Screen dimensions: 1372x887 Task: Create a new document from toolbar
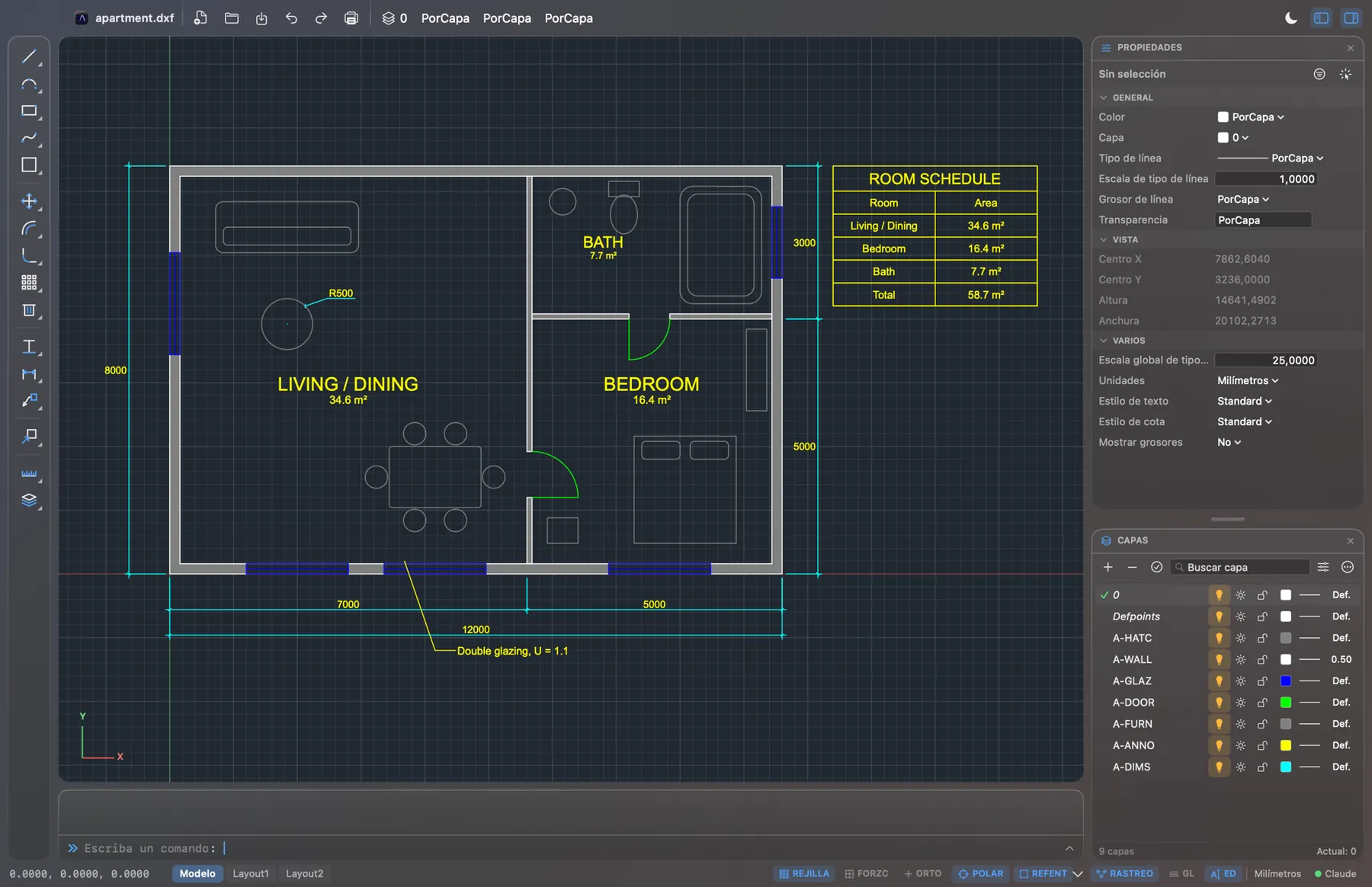(200, 18)
